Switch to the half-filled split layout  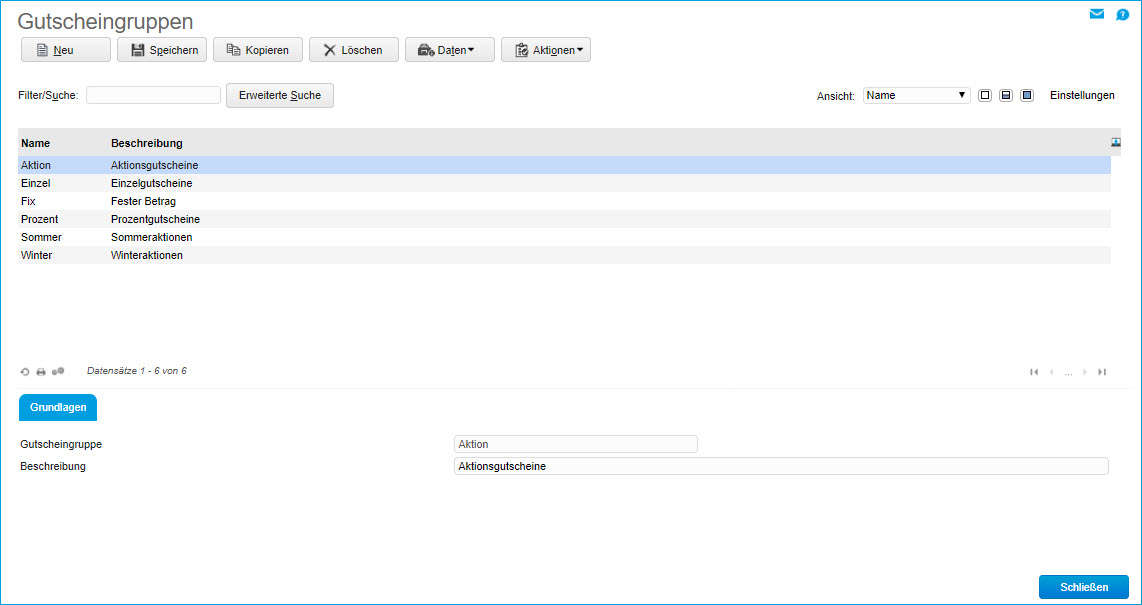pos(1006,96)
